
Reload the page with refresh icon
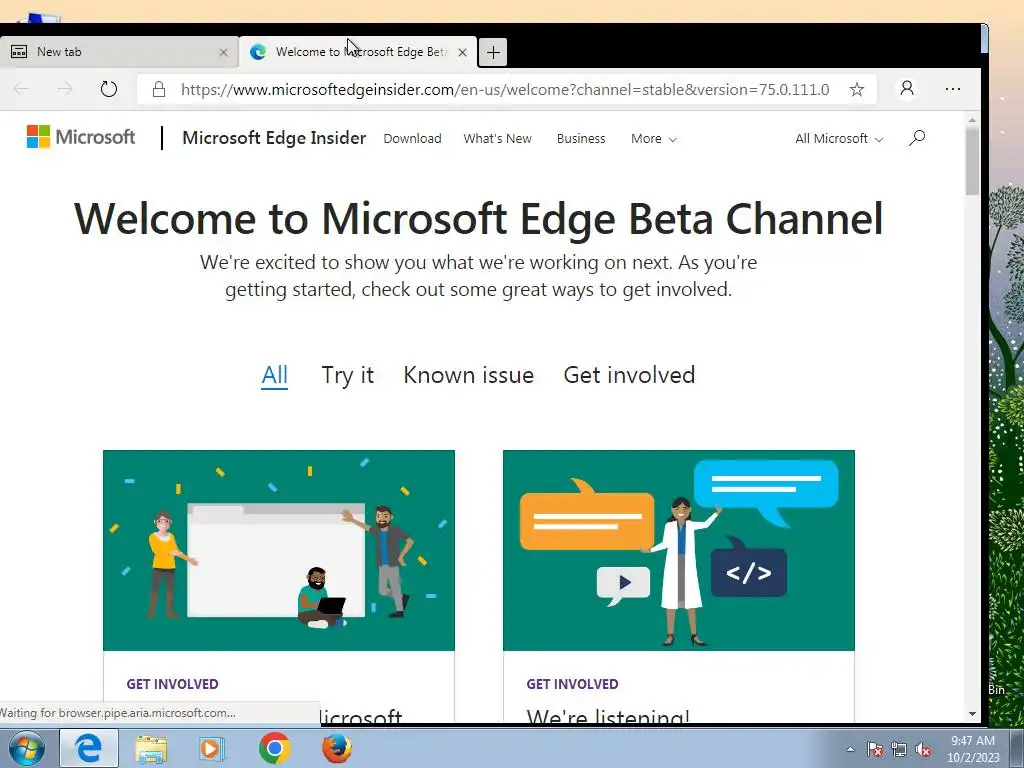108,89
